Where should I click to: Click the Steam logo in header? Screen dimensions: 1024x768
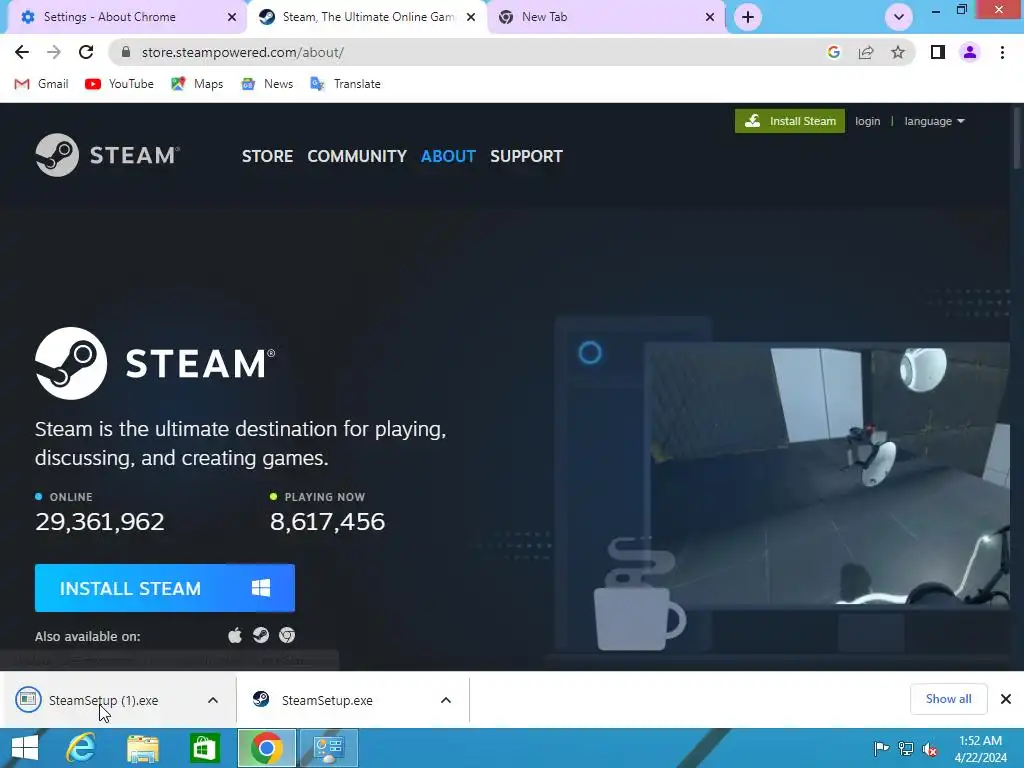[108, 155]
